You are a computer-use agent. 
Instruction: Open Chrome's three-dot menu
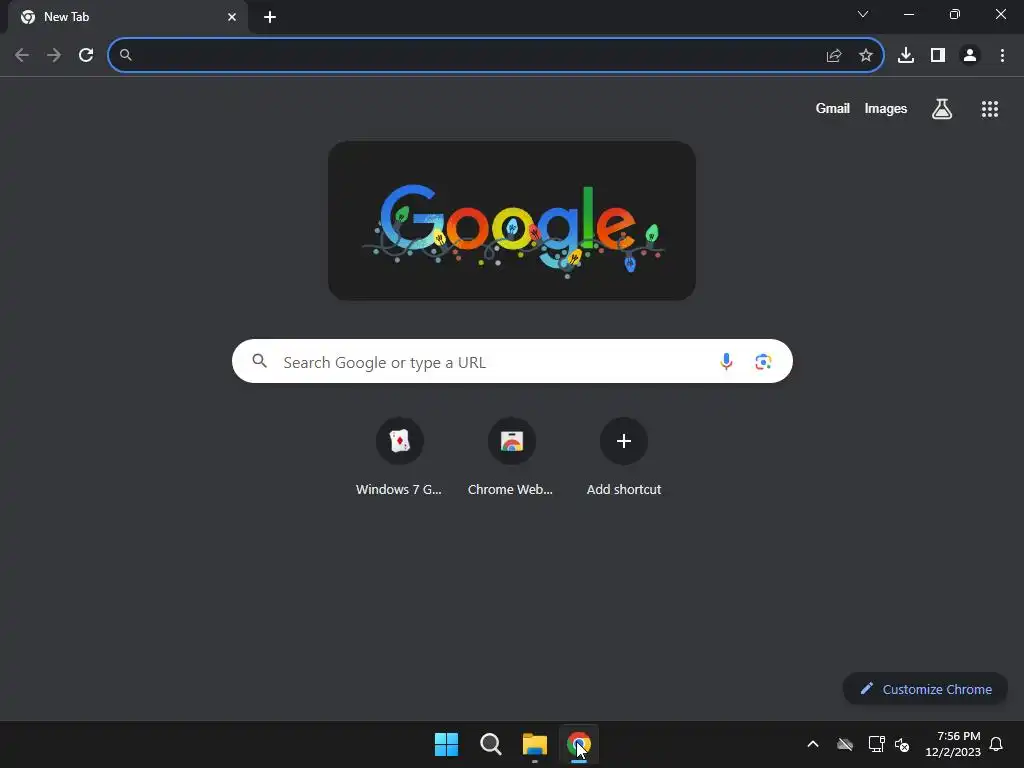[1002, 56]
